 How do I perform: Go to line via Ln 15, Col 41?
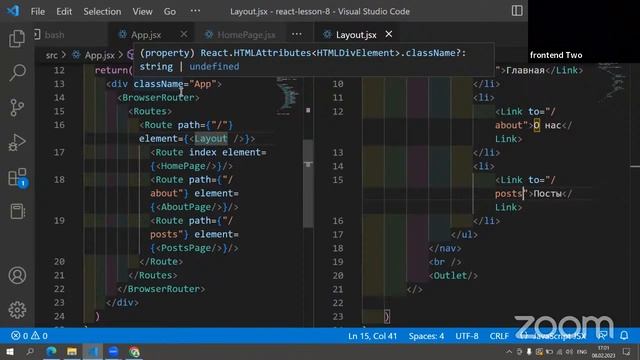tap(372, 336)
